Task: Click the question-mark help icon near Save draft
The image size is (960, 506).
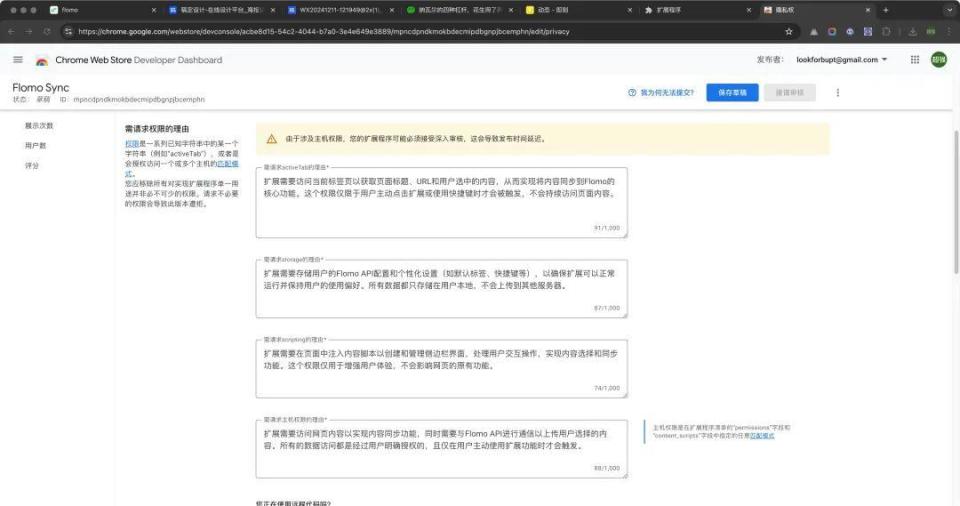Action: (x=632, y=93)
